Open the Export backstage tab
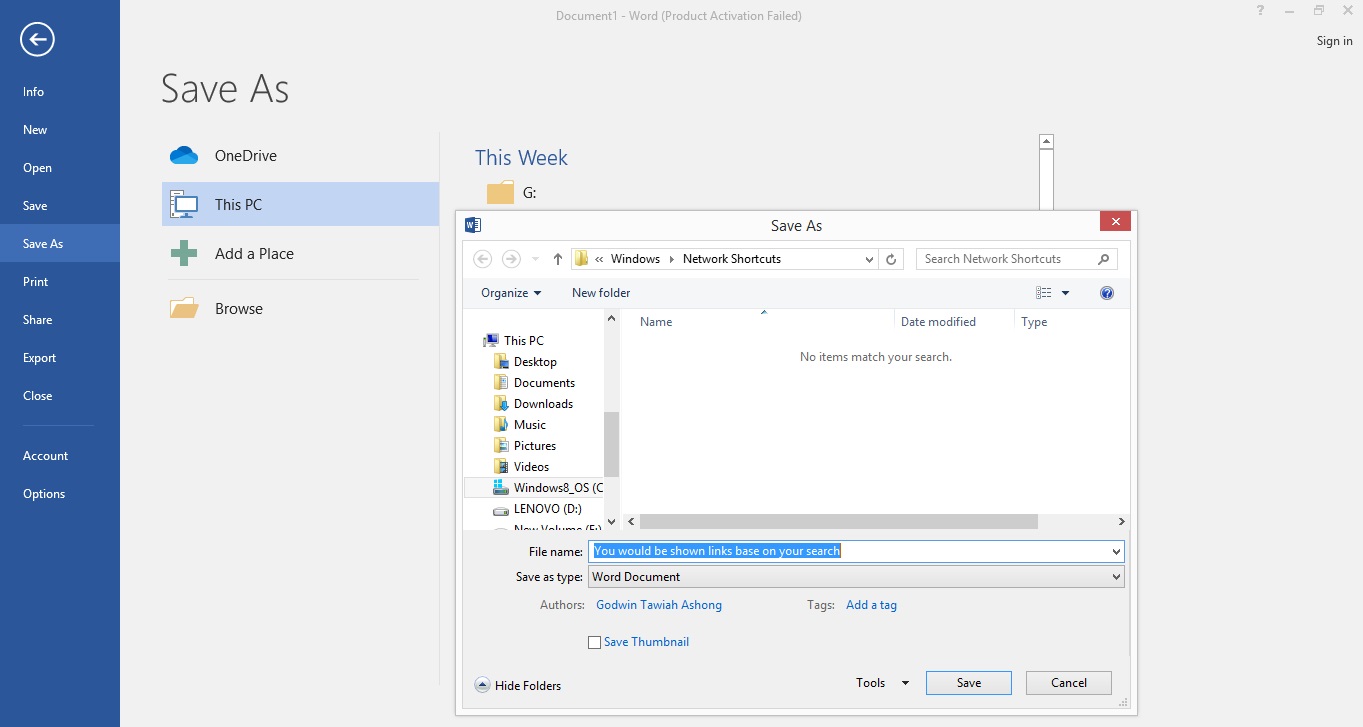The height and width of the screenshot is (727, 1363). [x=60, y=358]
